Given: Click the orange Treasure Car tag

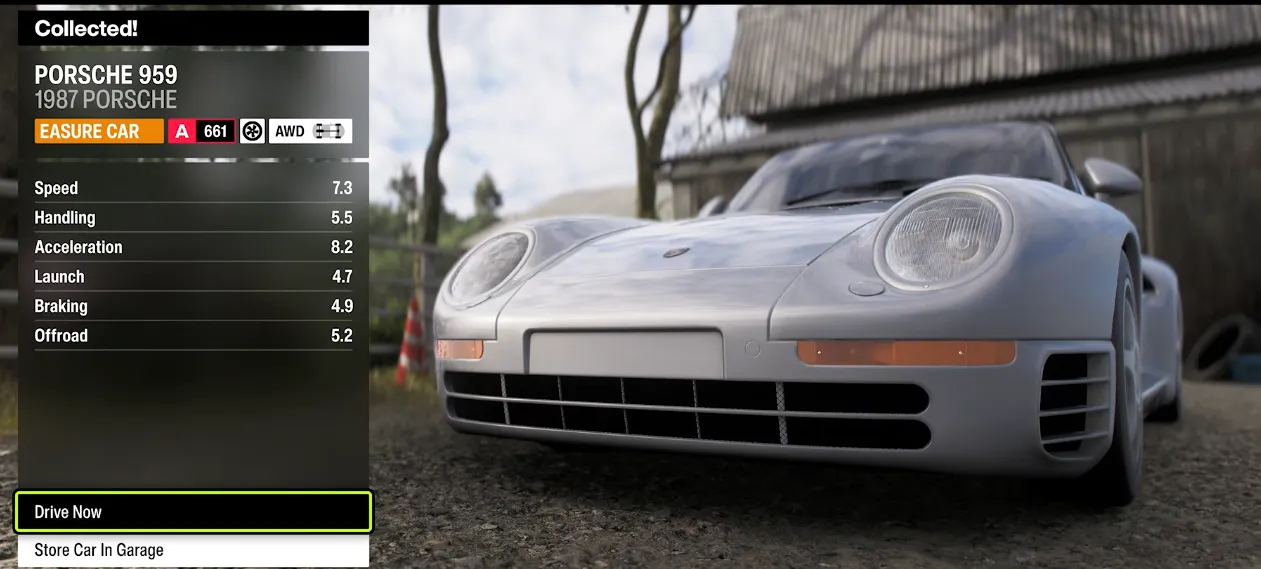Looking at the screenshot, I should [x=99, y=131].
